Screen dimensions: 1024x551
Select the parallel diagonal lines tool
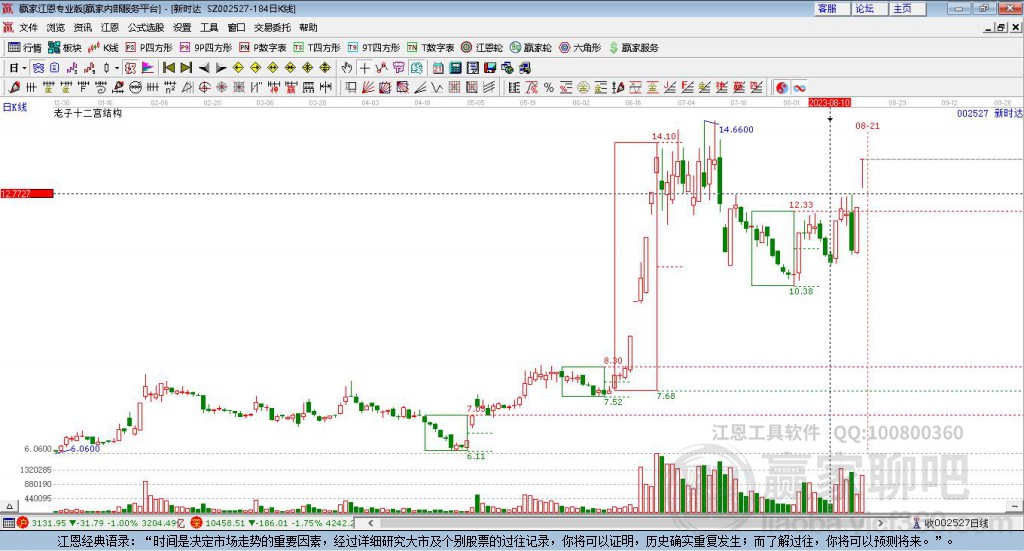489,87
